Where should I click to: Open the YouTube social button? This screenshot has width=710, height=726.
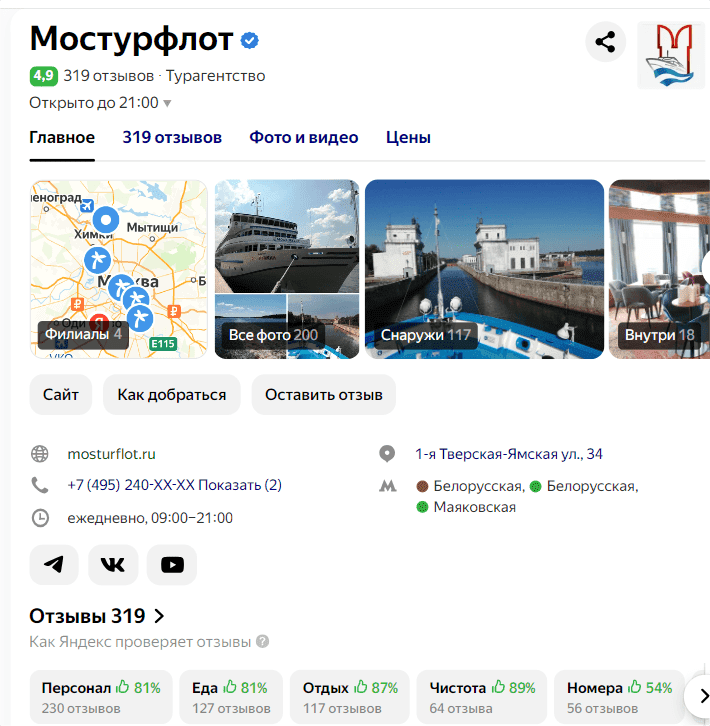[172, 565]
